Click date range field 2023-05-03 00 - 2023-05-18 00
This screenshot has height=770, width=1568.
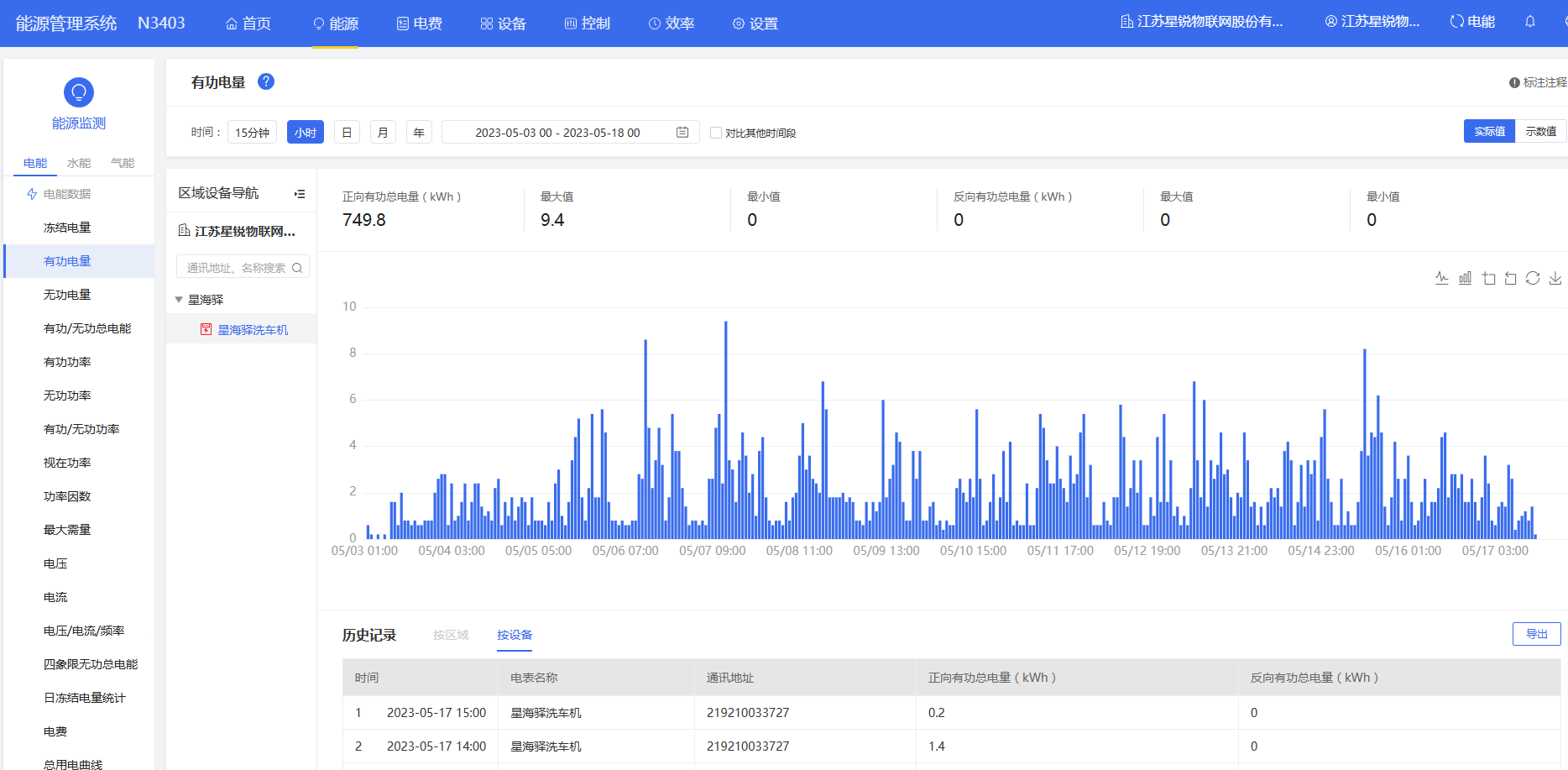point(571,132)
